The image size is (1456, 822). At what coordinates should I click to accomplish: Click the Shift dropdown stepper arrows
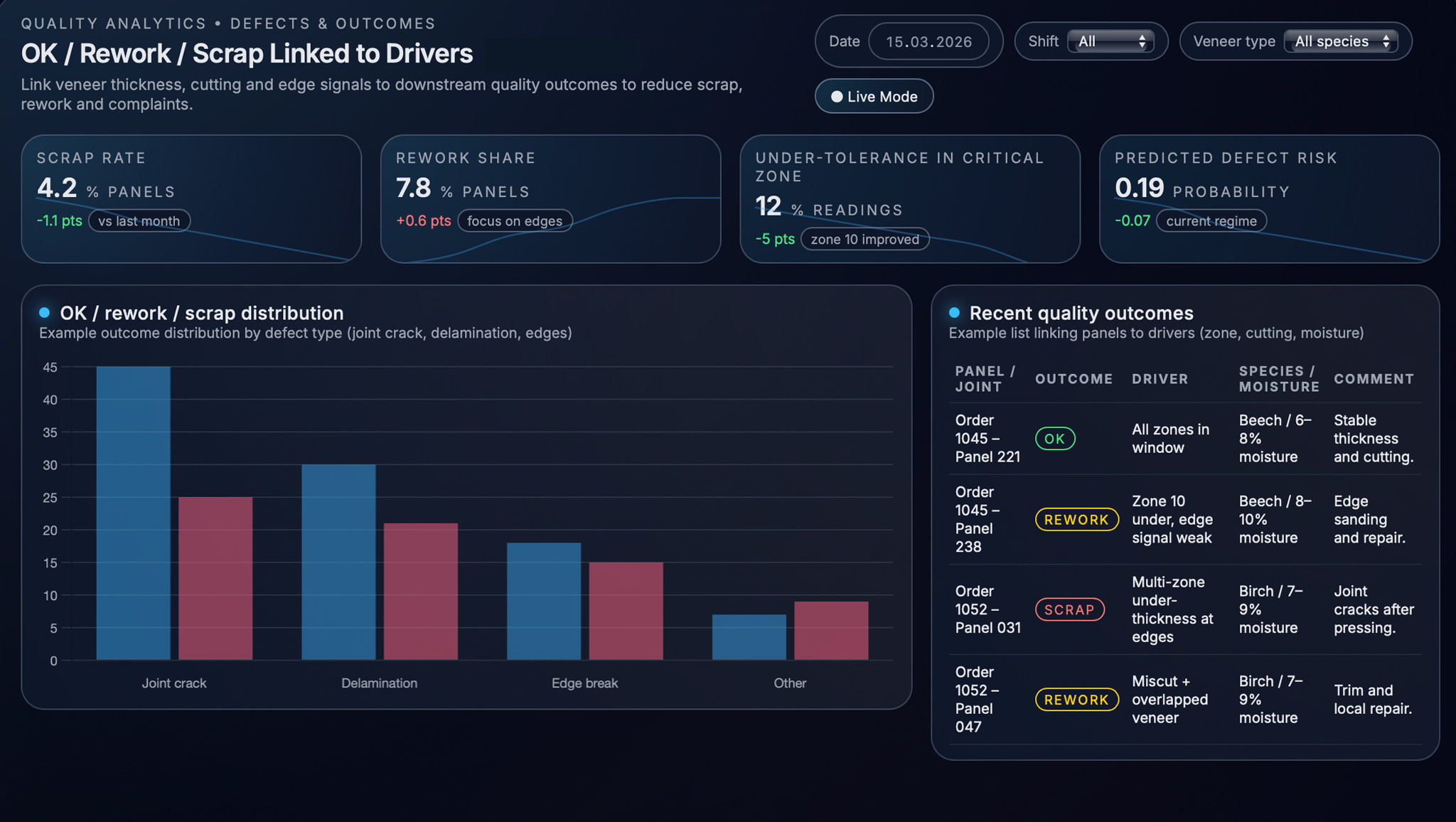tap(1142, 41)
